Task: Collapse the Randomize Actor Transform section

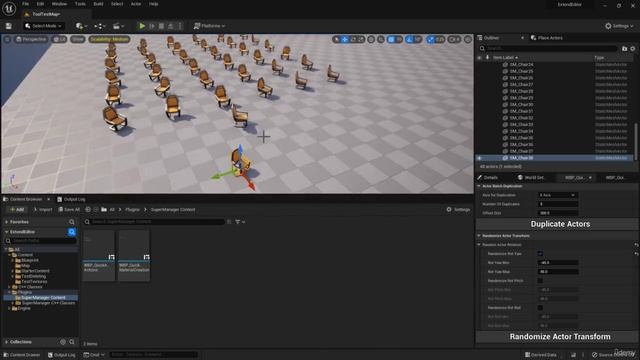Action: 479,236
